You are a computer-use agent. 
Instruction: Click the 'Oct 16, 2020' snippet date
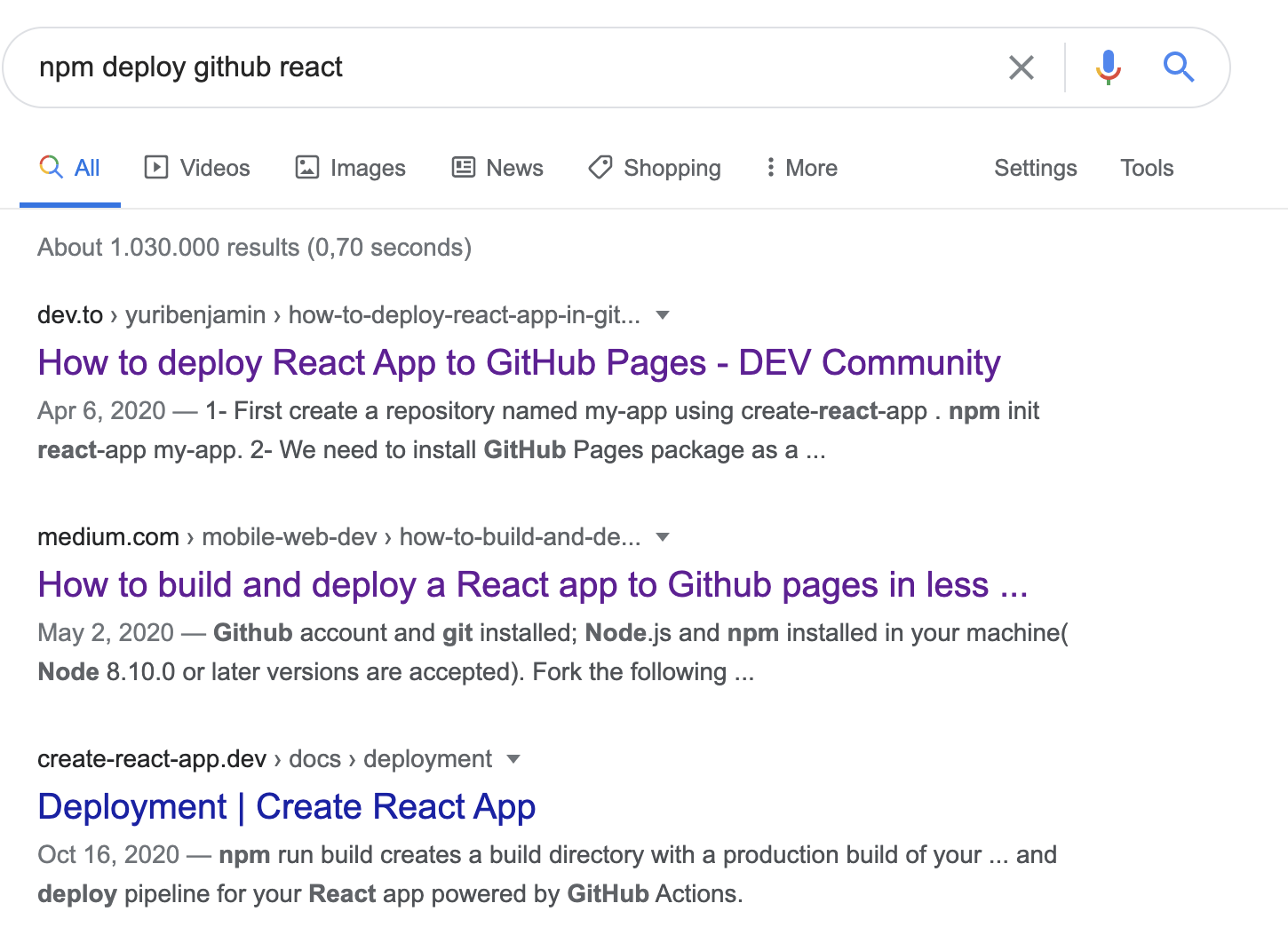point(108,855)
